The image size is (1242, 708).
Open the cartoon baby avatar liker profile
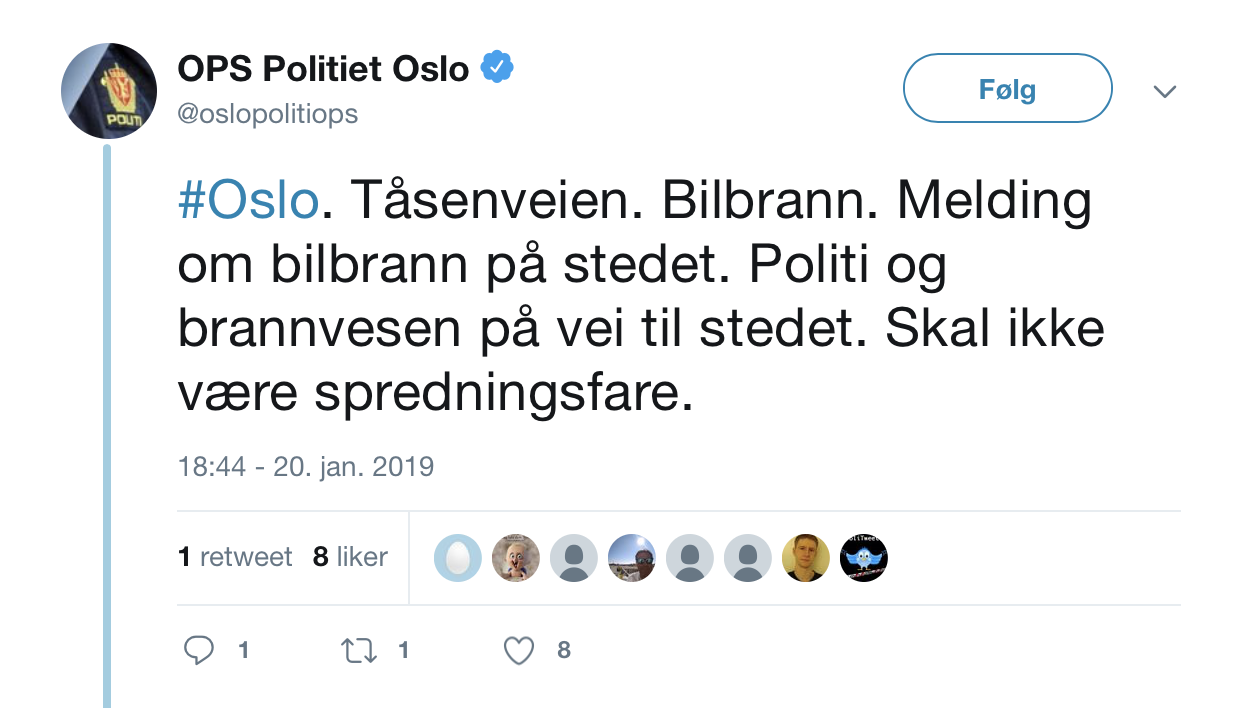(x=516, y=557)
